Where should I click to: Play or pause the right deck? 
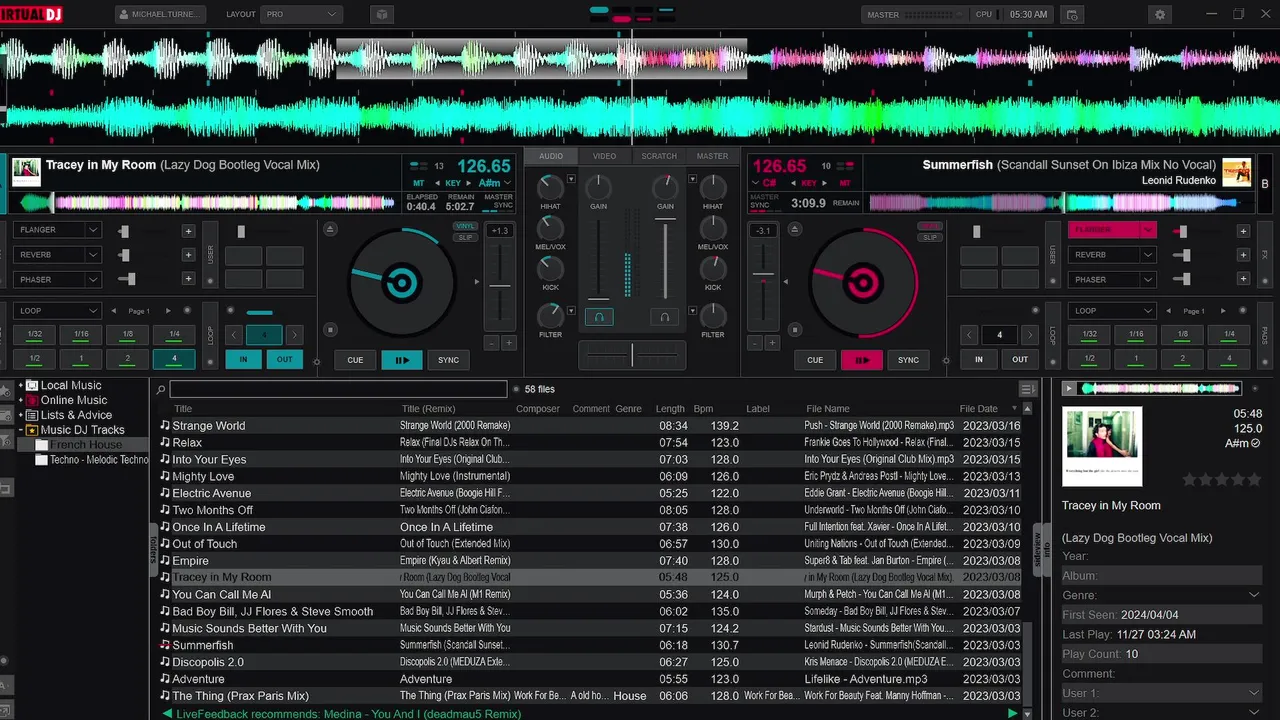tap(861, 360)
